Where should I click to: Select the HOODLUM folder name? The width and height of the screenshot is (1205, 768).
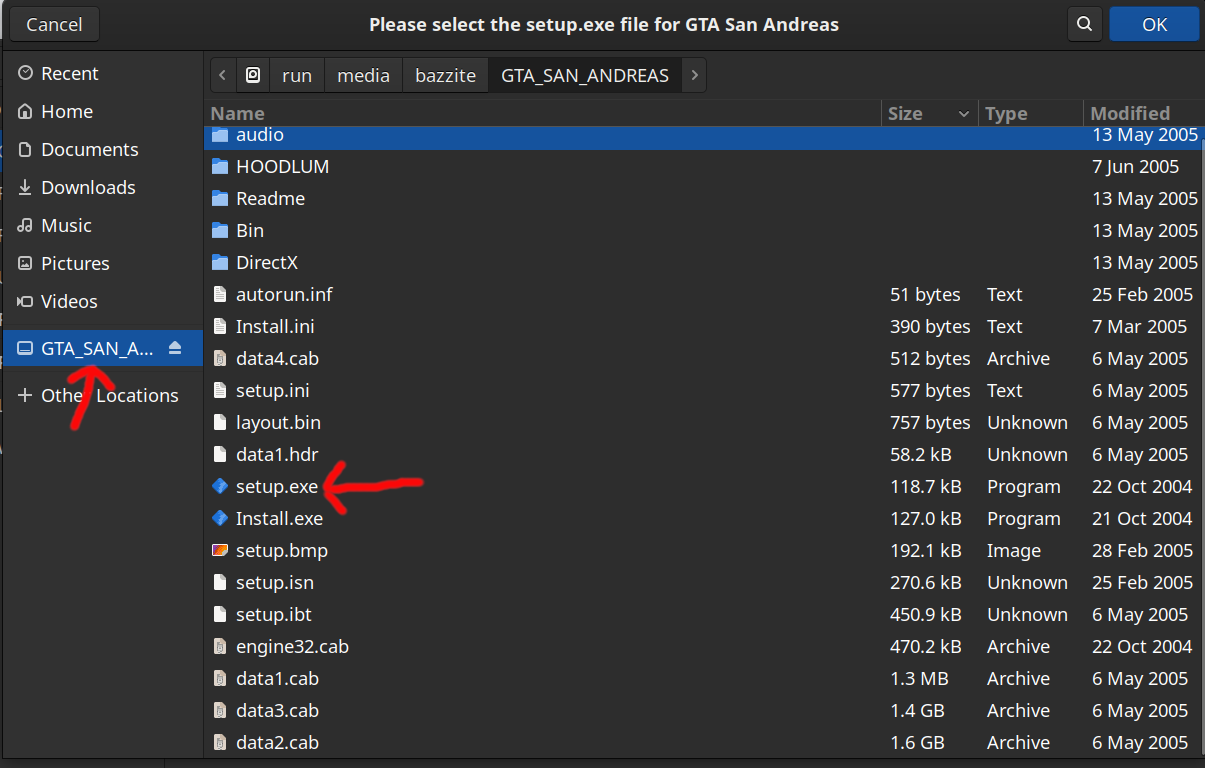[282, 166]
